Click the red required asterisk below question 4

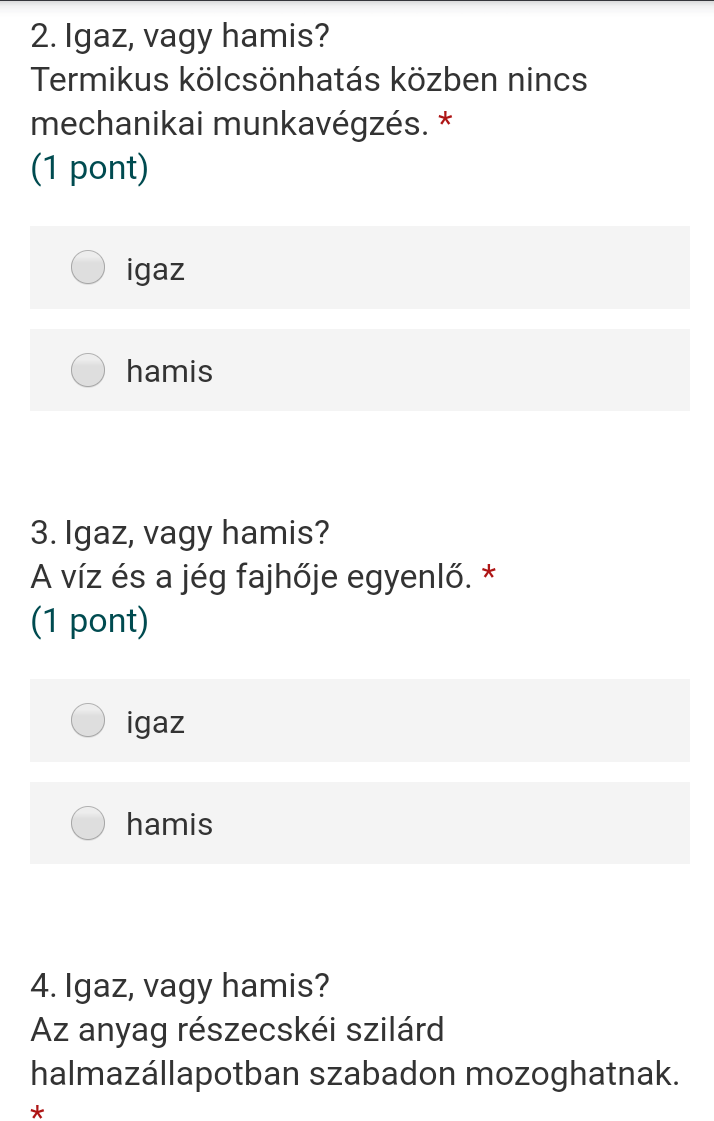38,1112
